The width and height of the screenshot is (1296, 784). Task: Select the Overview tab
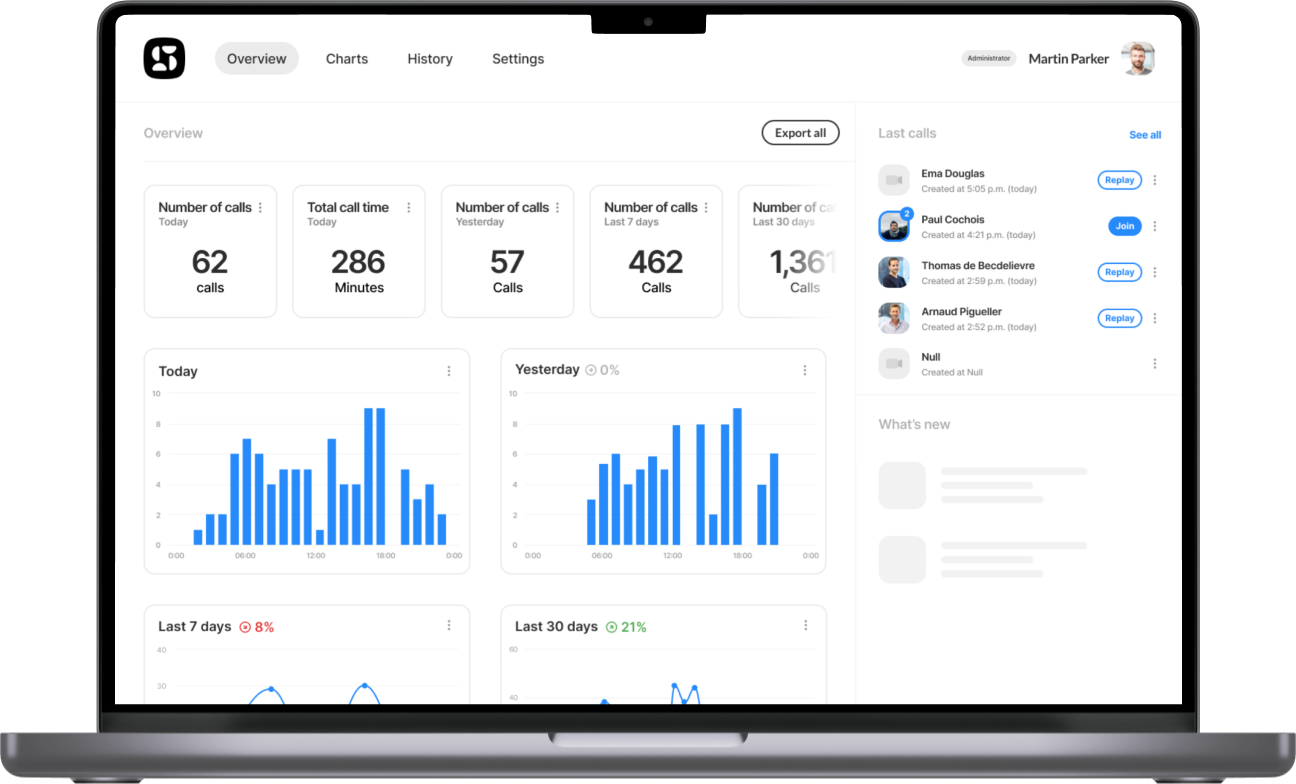(x=256, y=59)
